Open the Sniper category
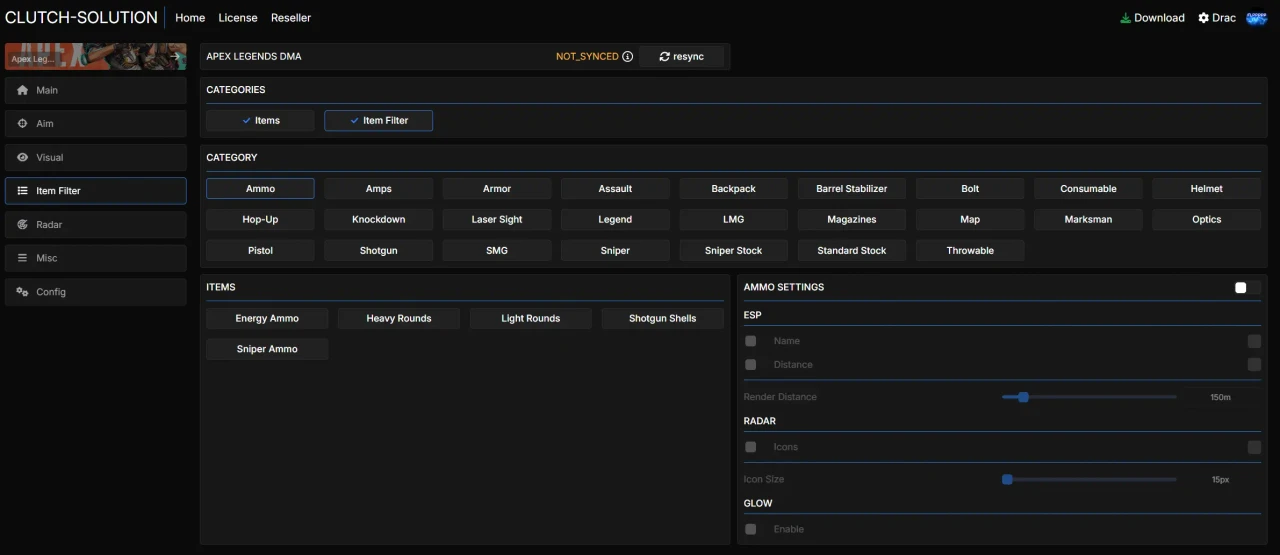The width and height of the screenshot is (1280, 555). coord(615,251)
